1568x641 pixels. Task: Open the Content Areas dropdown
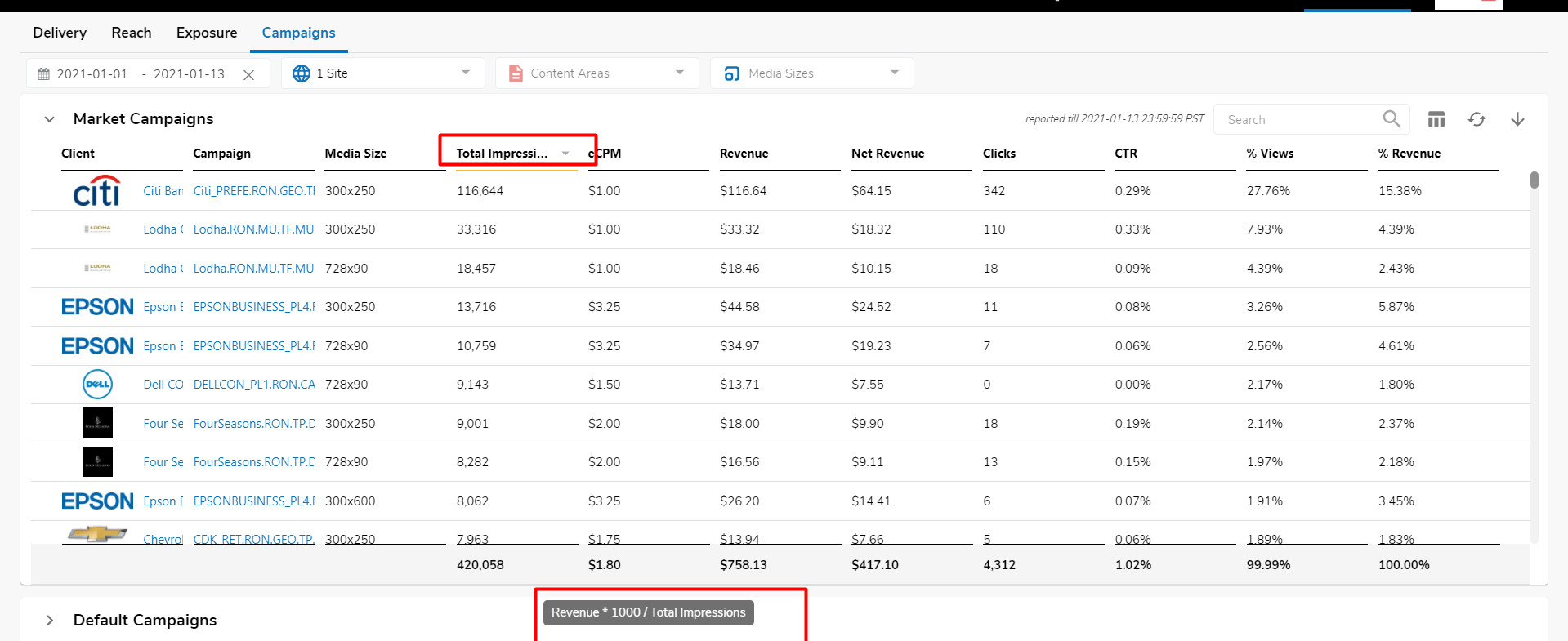click(x=596, y=73)
